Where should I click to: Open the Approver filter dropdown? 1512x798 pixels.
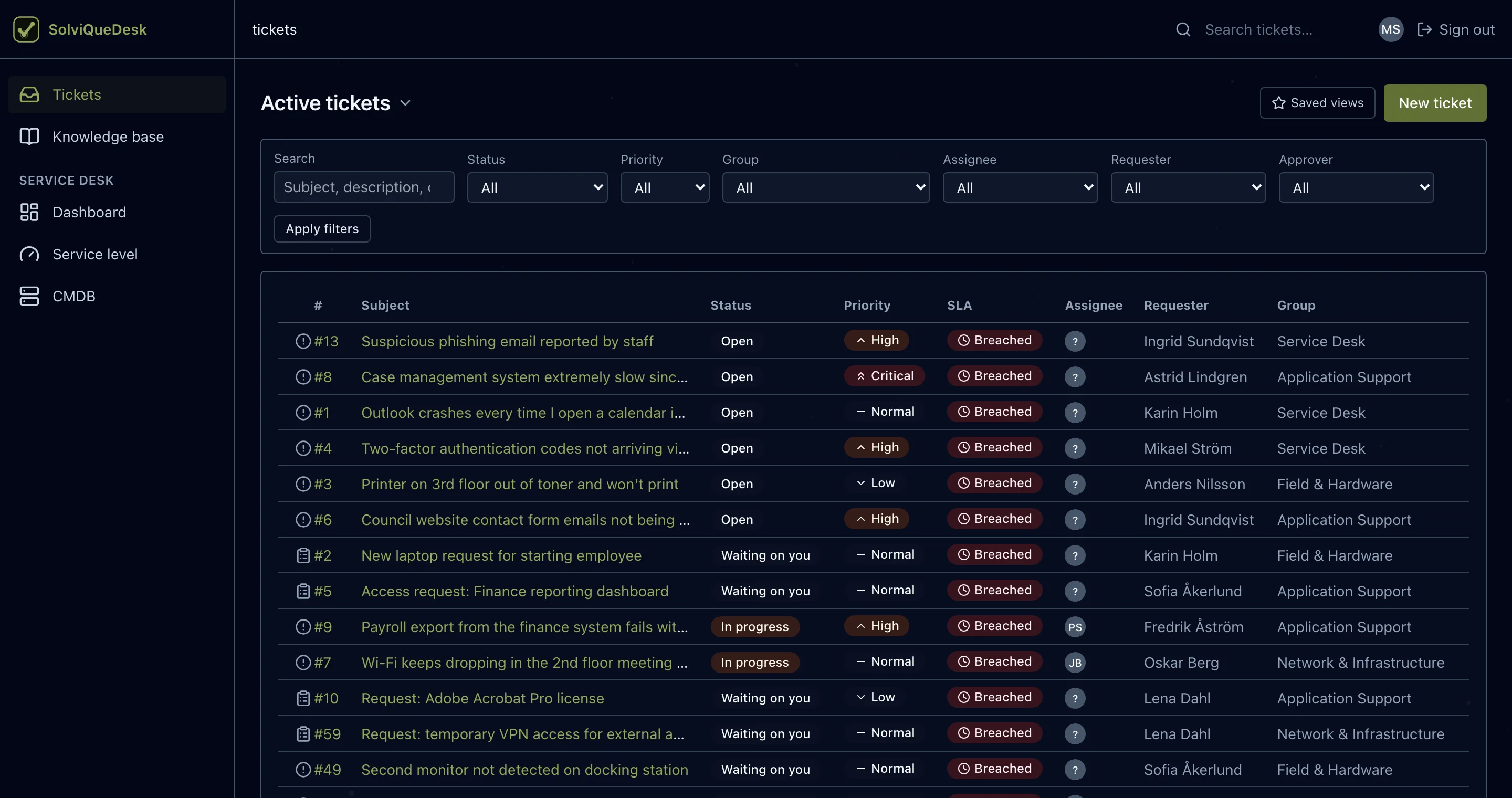[1356, 188]
